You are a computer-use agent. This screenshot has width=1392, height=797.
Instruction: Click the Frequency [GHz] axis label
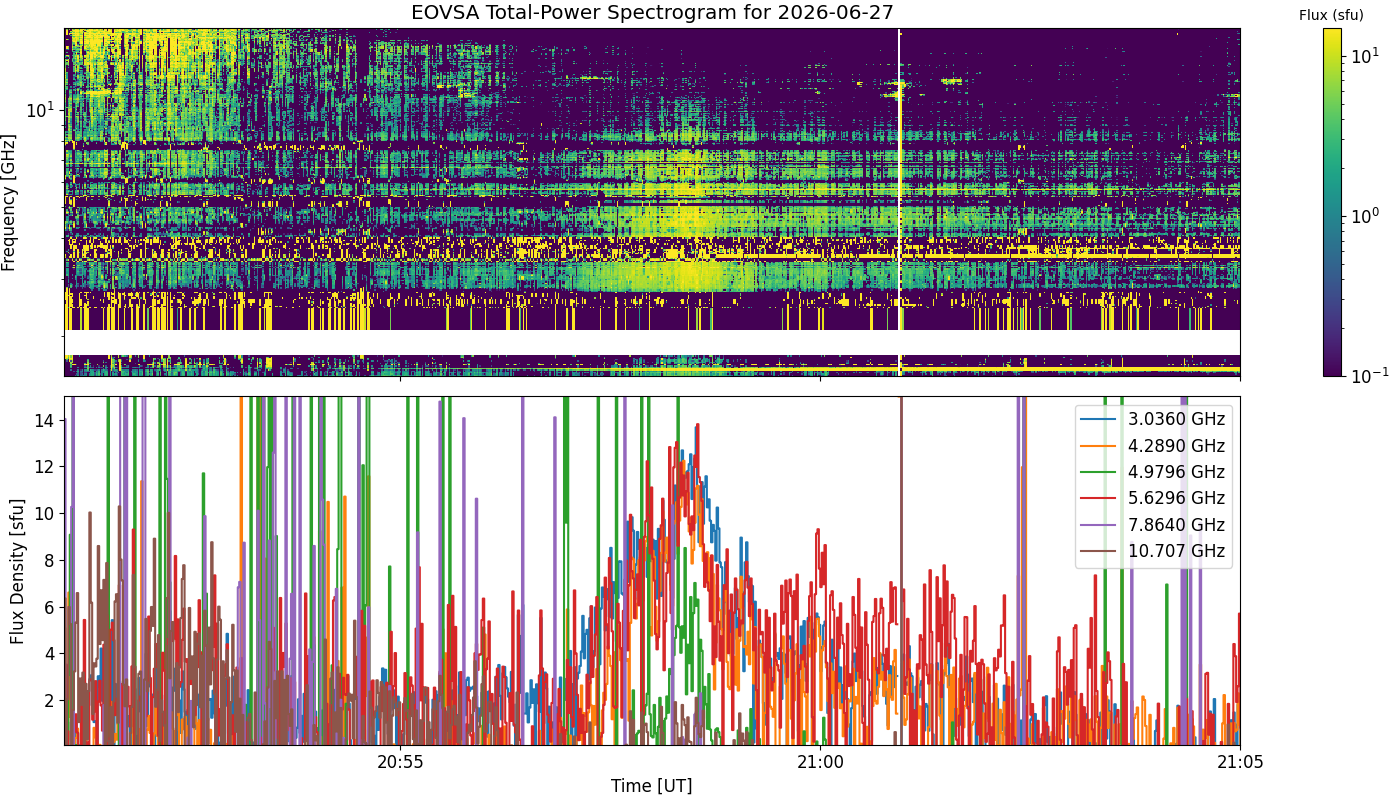pyautogui.click(x=9, y=202)
